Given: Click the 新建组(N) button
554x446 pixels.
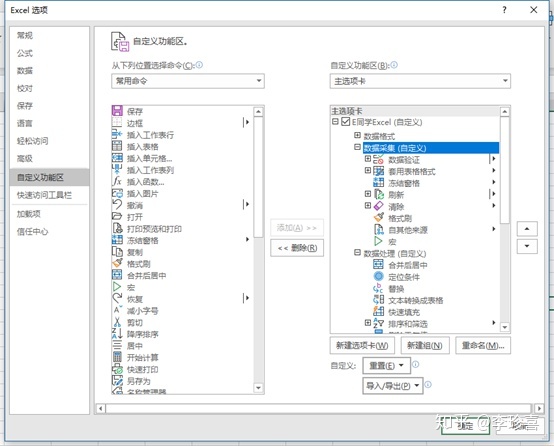Looking at the screenshot, I should [425, 345].
